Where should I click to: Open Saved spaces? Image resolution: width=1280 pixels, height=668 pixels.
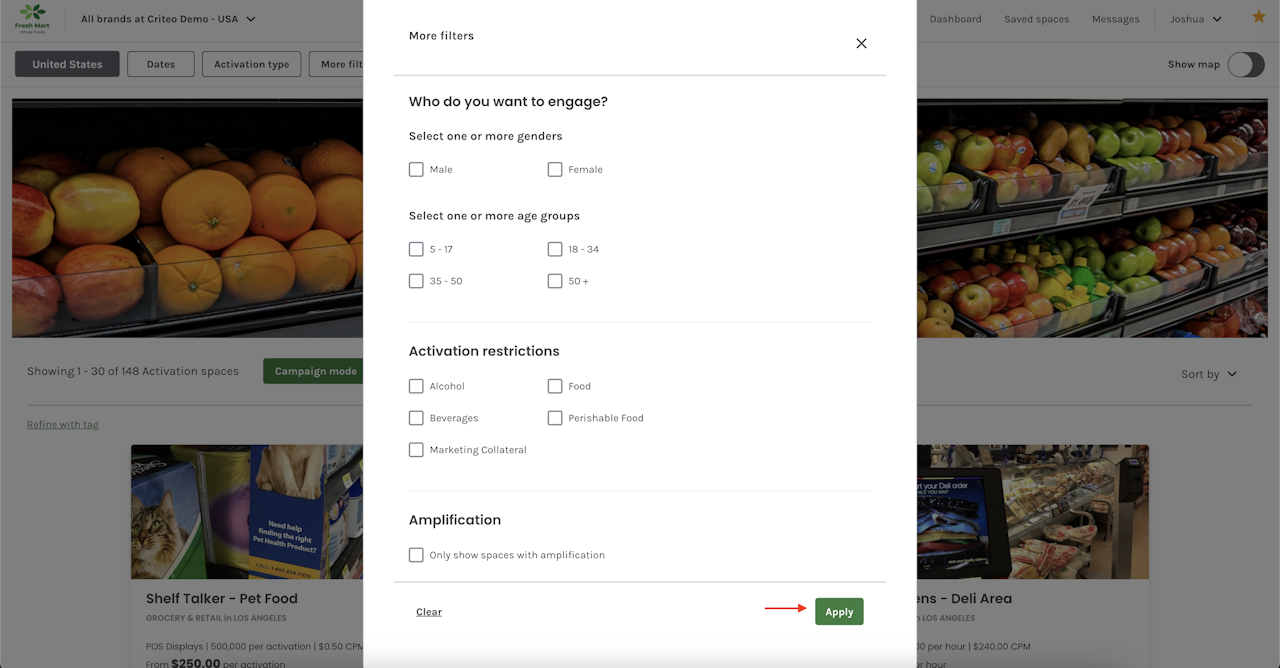1036,19
